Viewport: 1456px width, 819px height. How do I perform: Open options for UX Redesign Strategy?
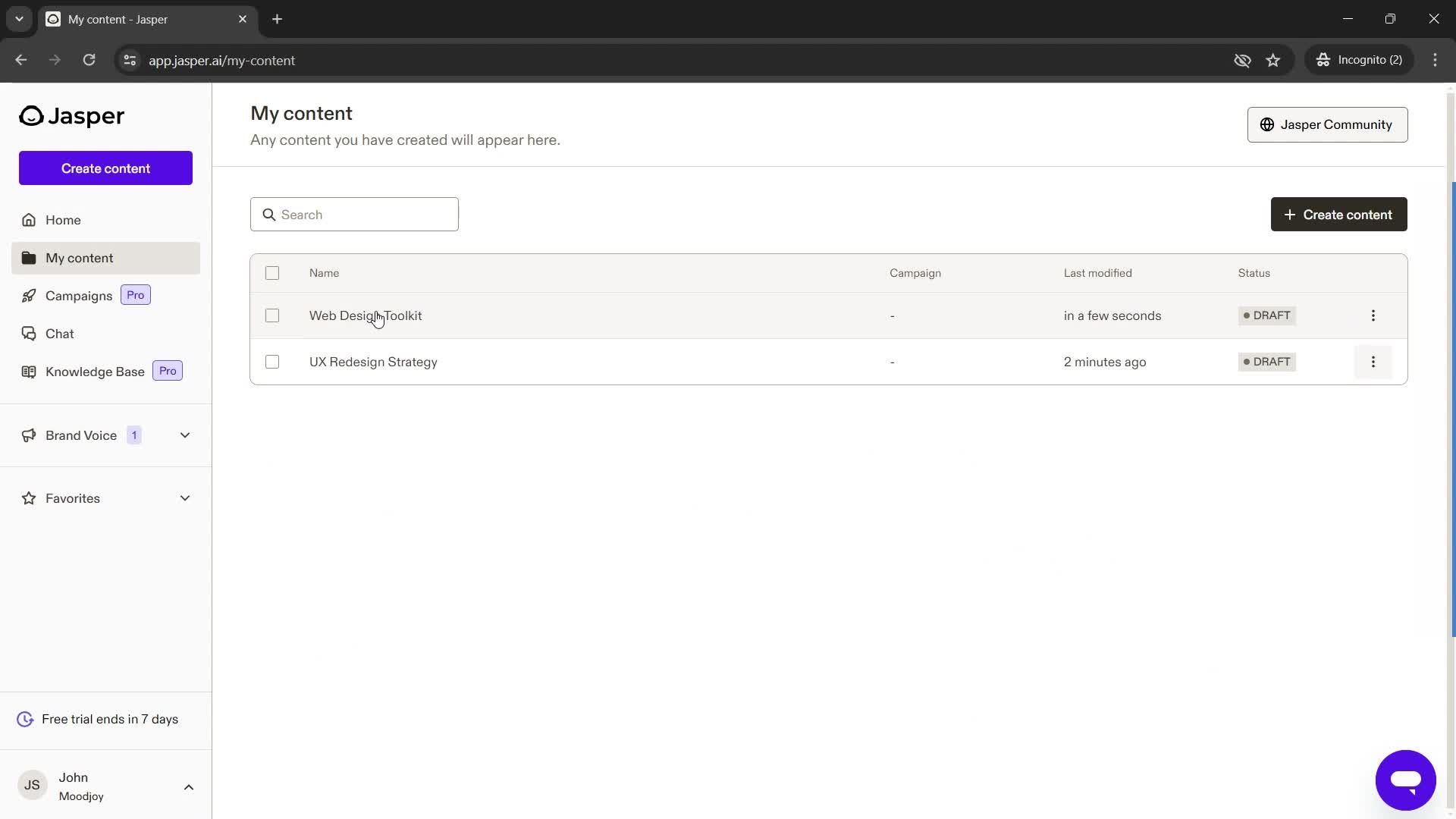coord(1373,361)
